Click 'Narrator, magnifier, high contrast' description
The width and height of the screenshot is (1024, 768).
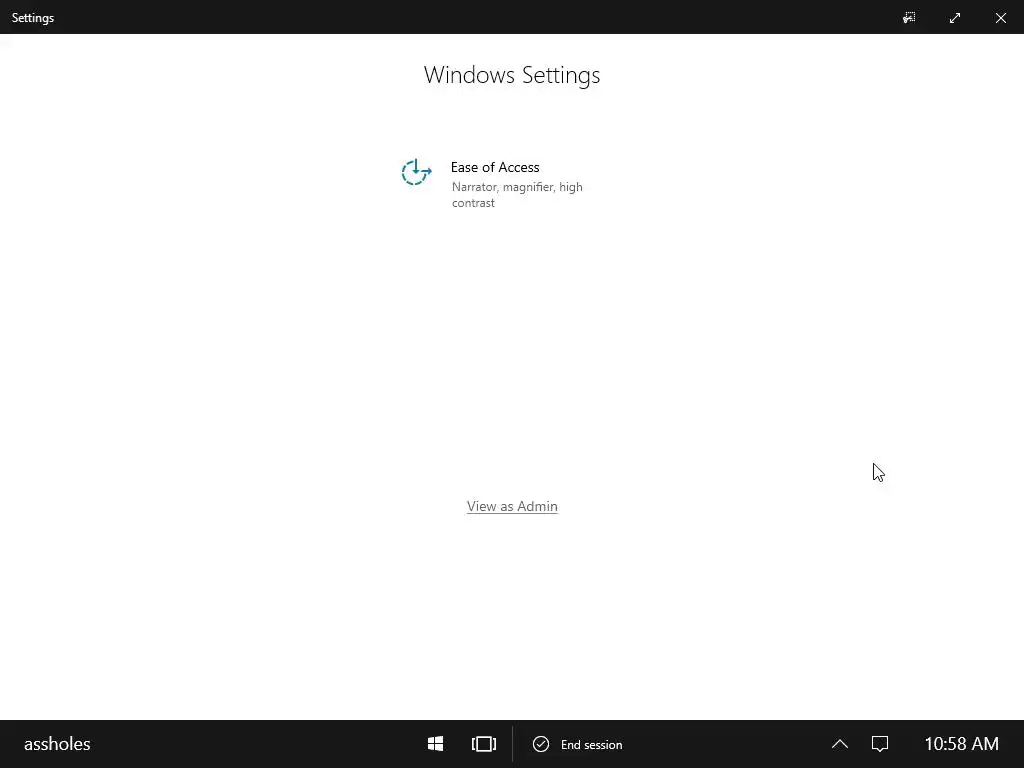point(517,195)
